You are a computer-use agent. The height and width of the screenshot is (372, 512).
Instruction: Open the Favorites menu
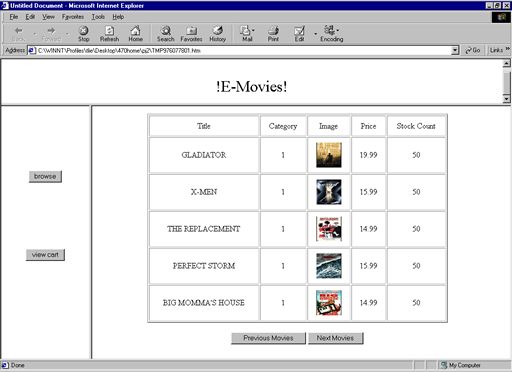click(x=73, y=17)
